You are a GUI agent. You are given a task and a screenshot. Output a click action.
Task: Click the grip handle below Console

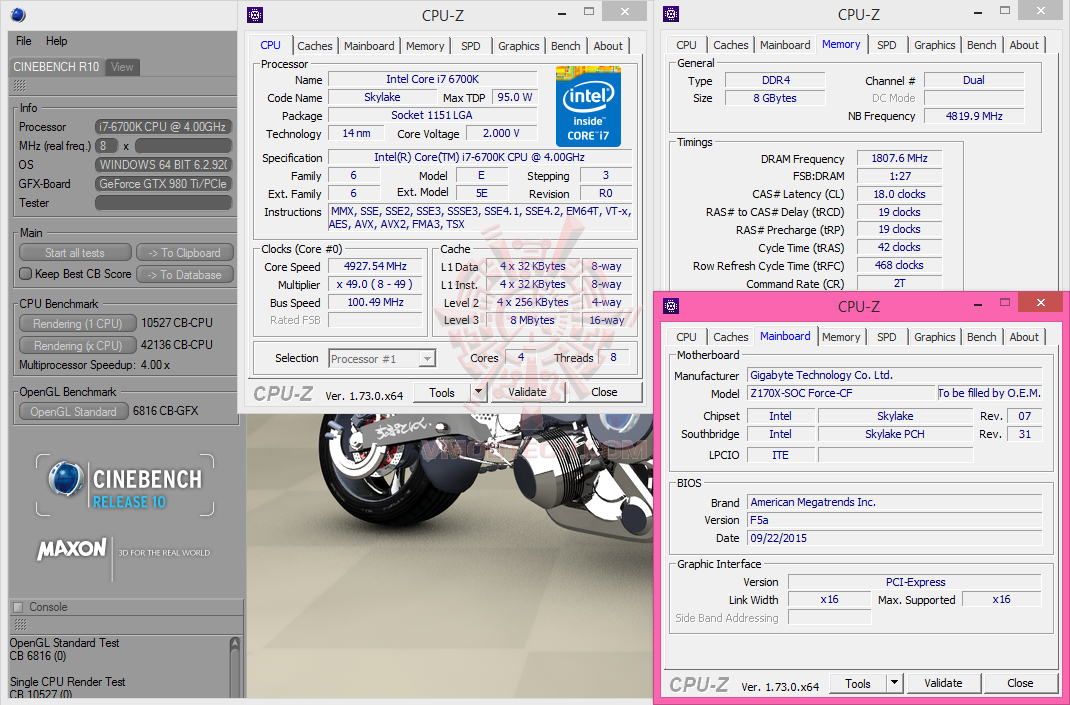coord(20,624)
